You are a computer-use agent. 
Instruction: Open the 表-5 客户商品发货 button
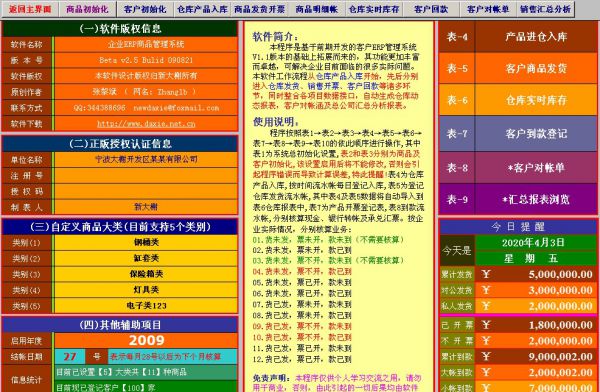coord(518,69)
